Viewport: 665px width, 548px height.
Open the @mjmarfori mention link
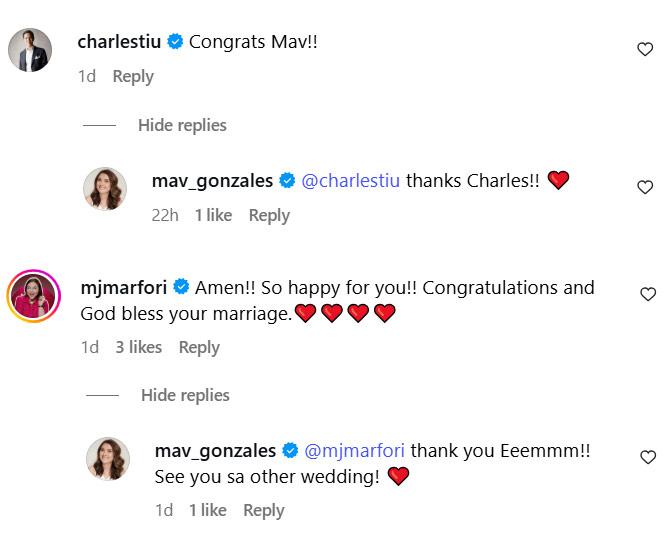tap(354, 451)
